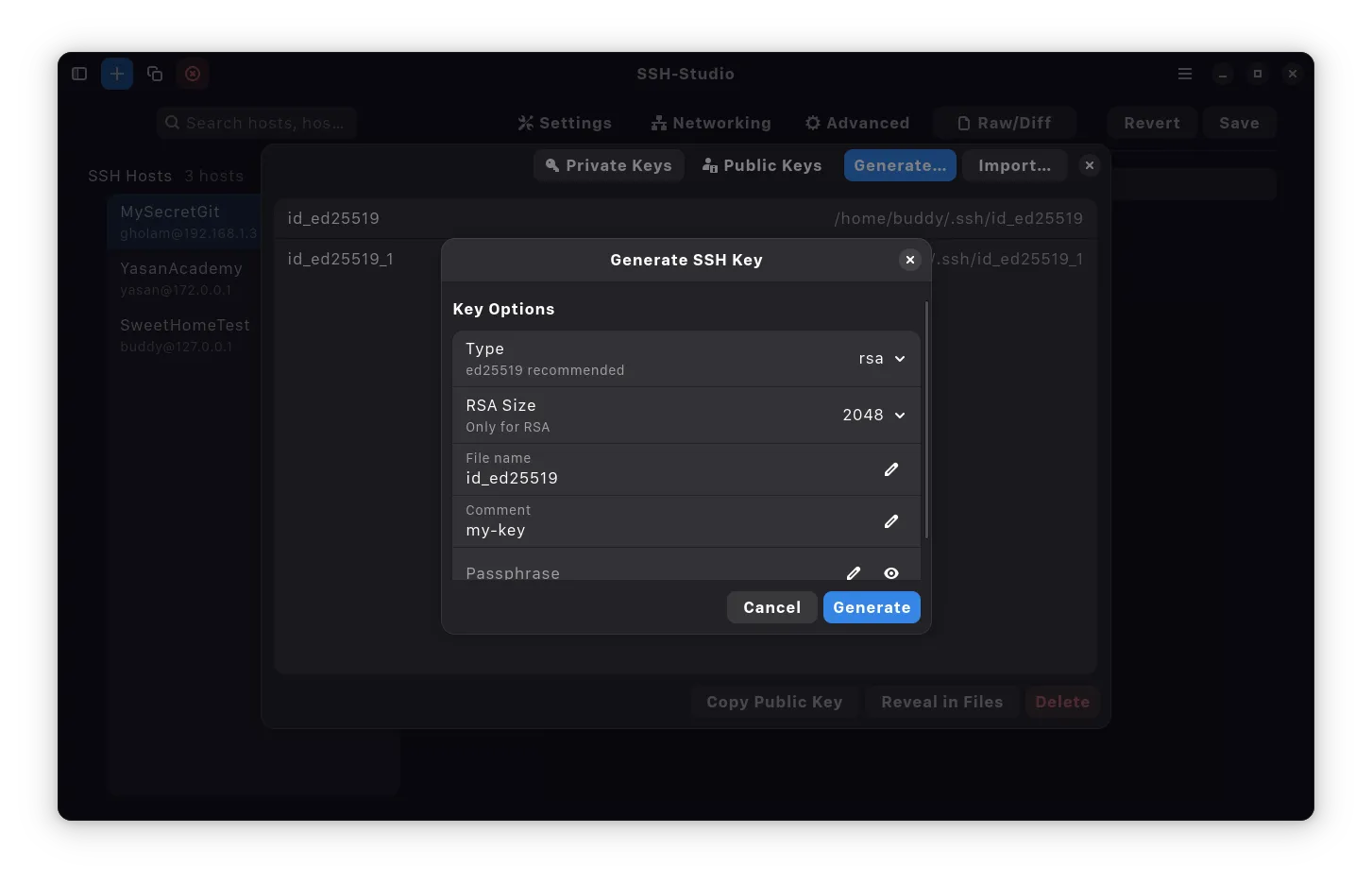Click the Key Options scrollbar
The width and height of the screenshot is (1372, 884).
[x=926, y=420]
